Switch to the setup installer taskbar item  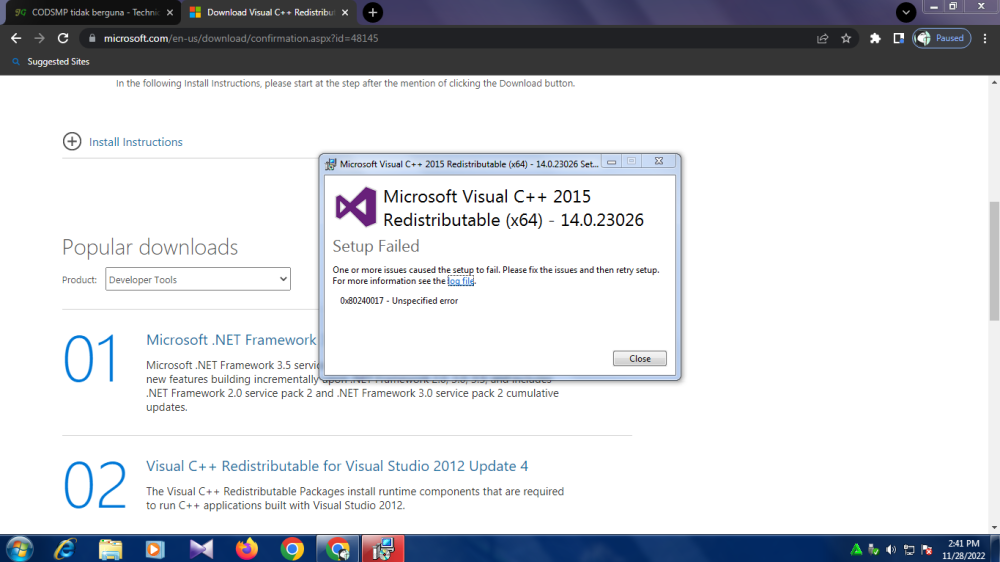[383, 549]
